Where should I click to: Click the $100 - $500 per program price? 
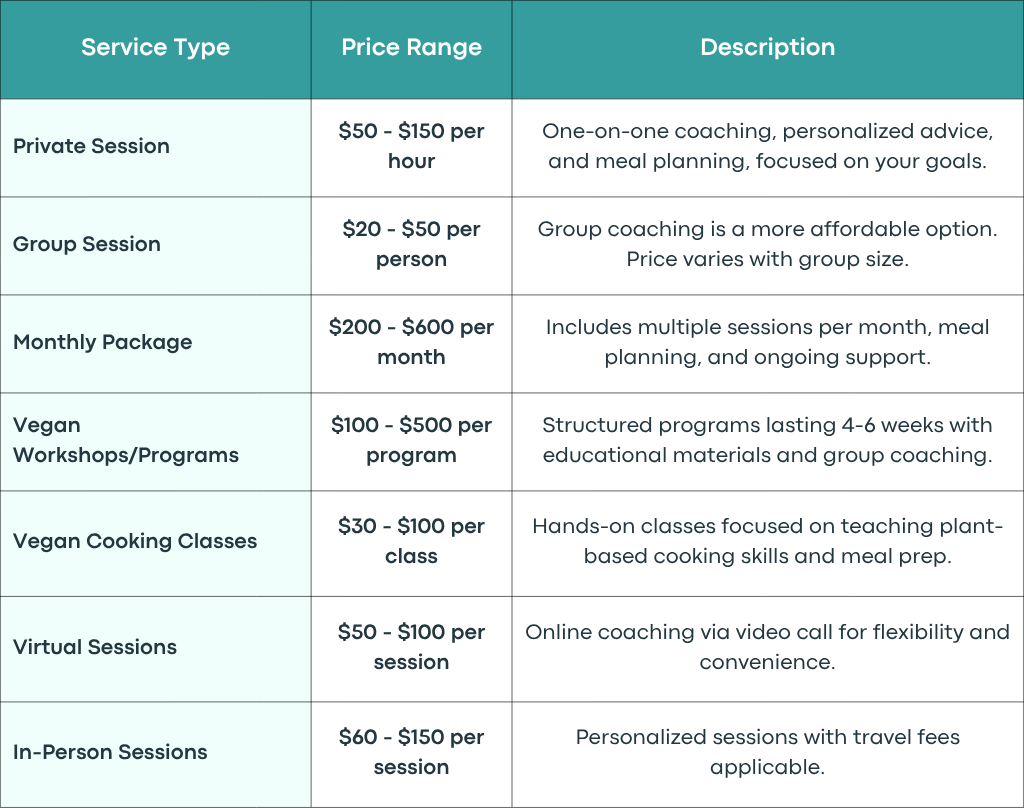pyautogui.click(x=411, y=440)
